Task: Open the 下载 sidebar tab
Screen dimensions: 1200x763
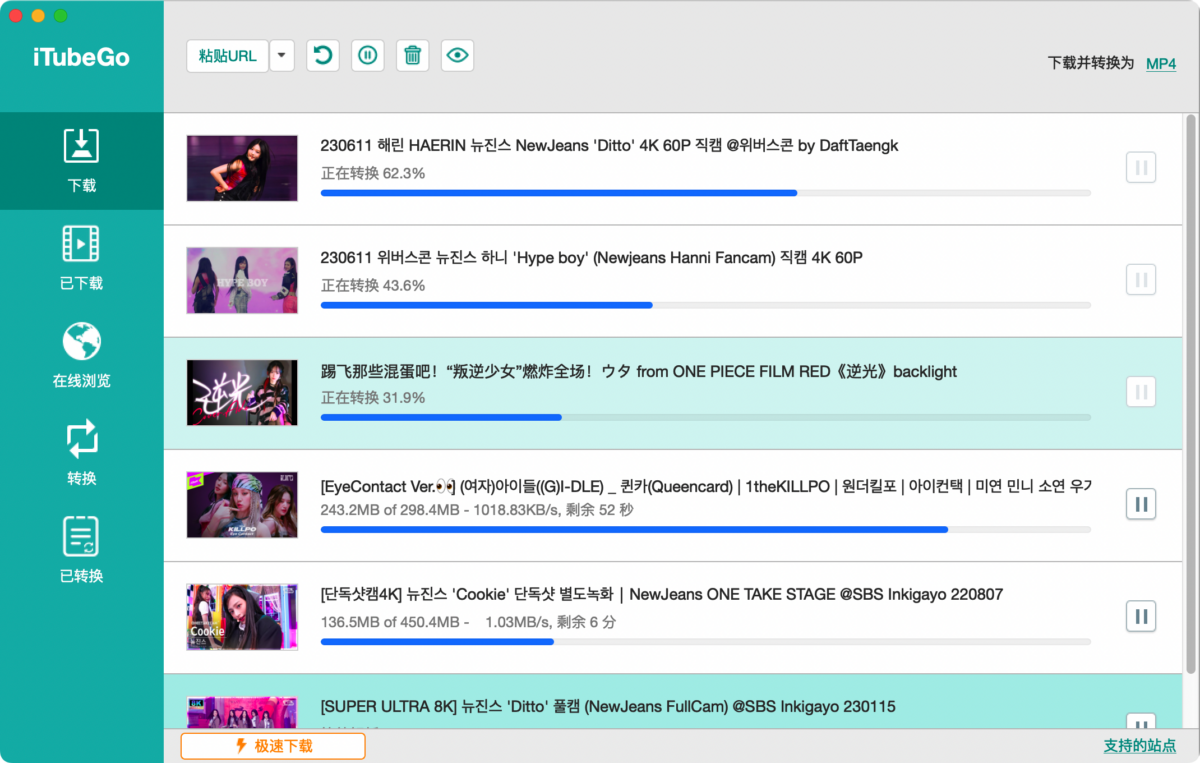Action: (82, 160)
